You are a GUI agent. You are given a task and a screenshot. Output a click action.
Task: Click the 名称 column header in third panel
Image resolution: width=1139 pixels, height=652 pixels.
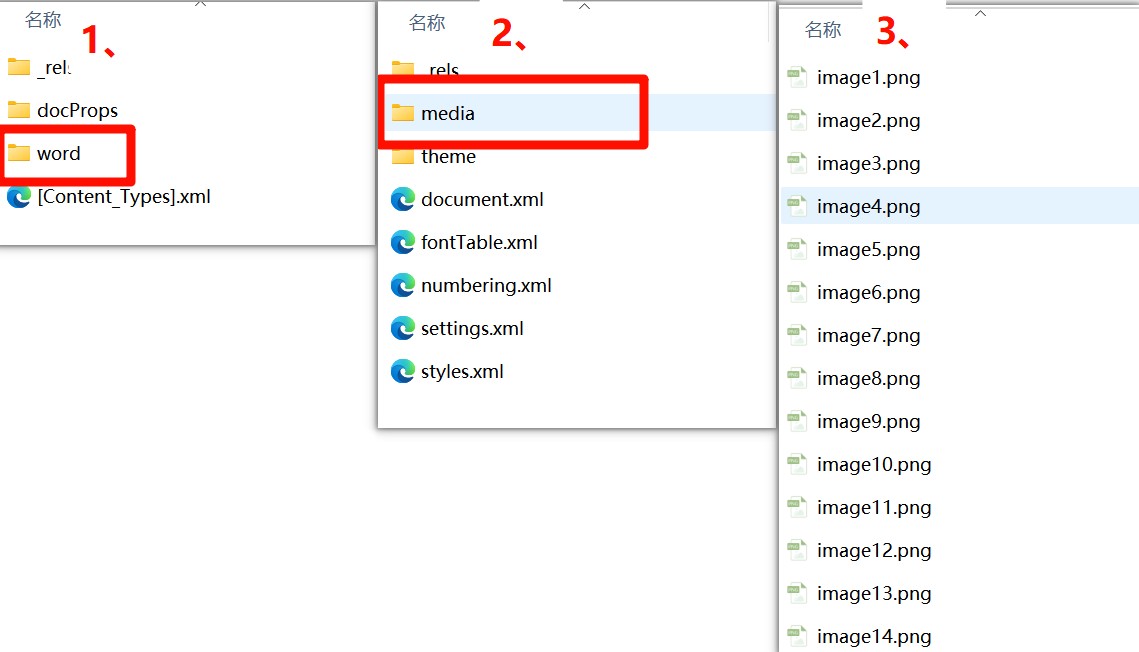(x=823, y=30)
